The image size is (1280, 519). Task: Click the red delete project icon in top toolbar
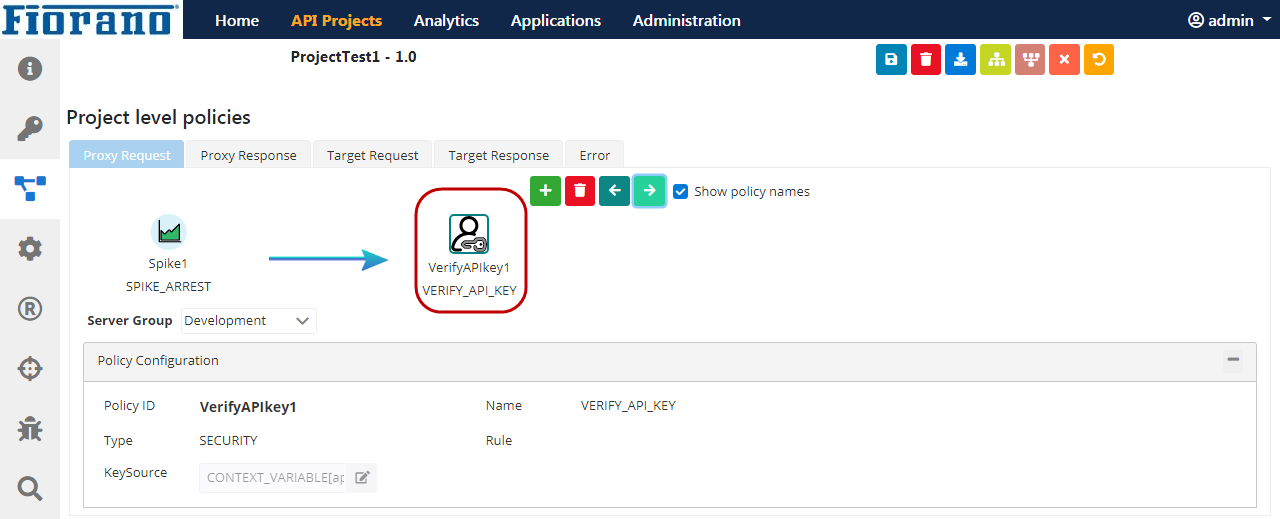926,60
